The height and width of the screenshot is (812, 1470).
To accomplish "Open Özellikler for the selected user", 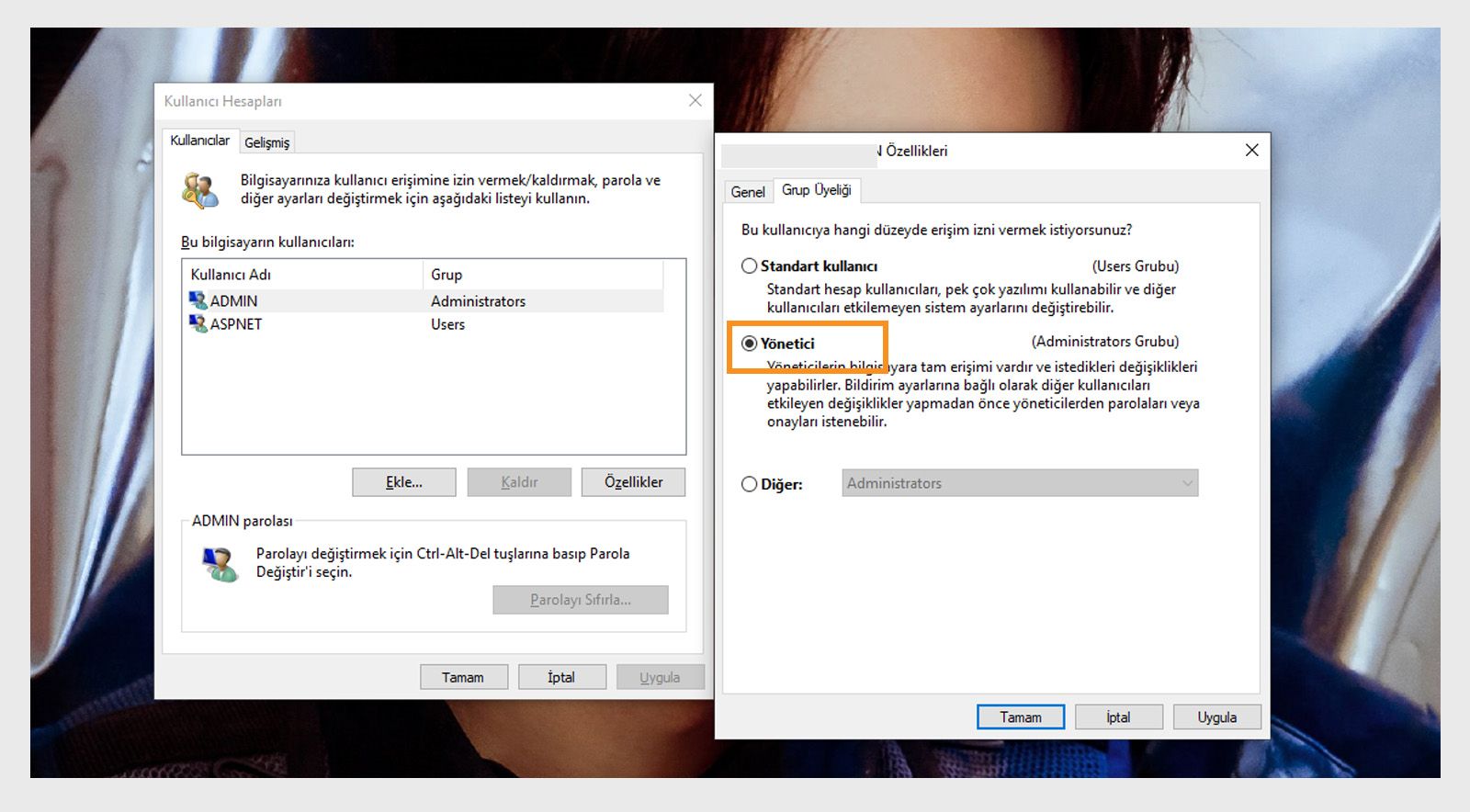I will 633,482.
